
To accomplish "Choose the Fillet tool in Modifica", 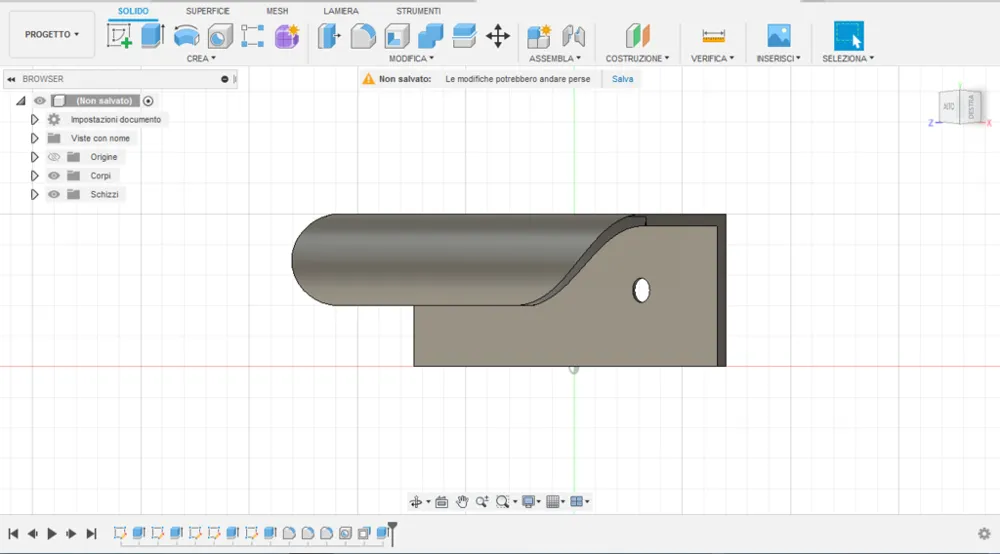I will click(363, 36).
